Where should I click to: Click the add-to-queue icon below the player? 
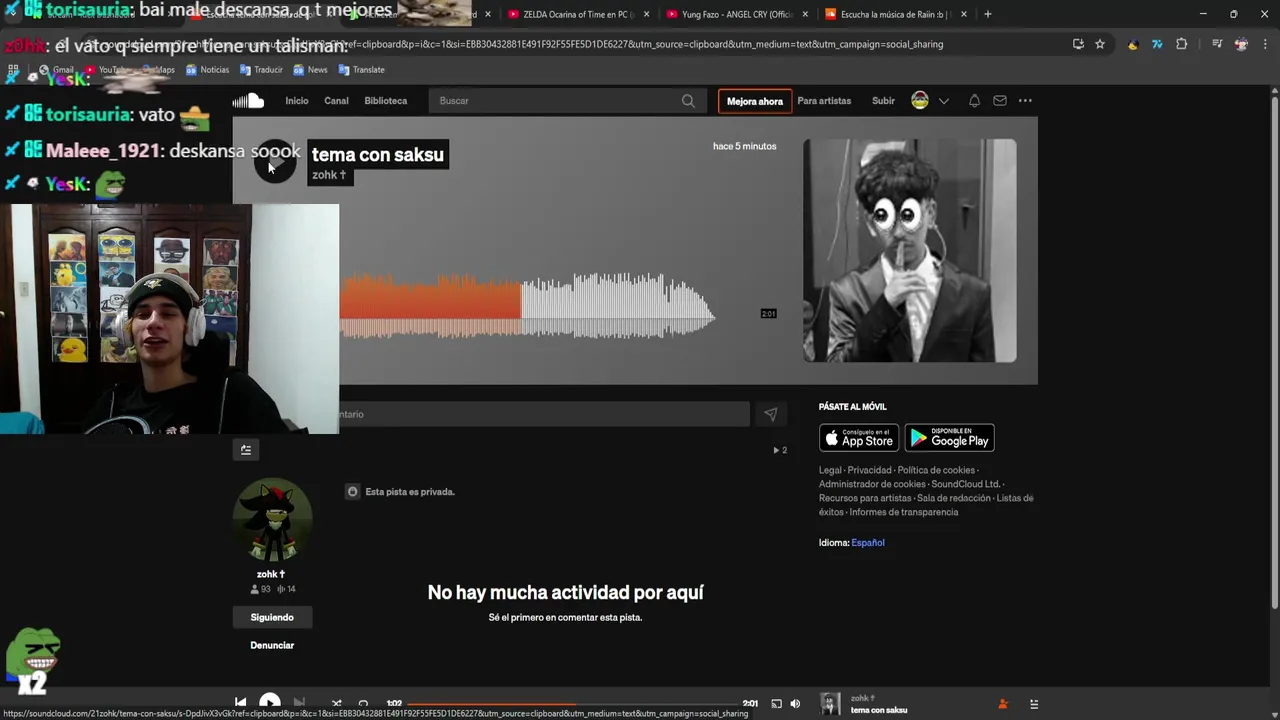246,450
